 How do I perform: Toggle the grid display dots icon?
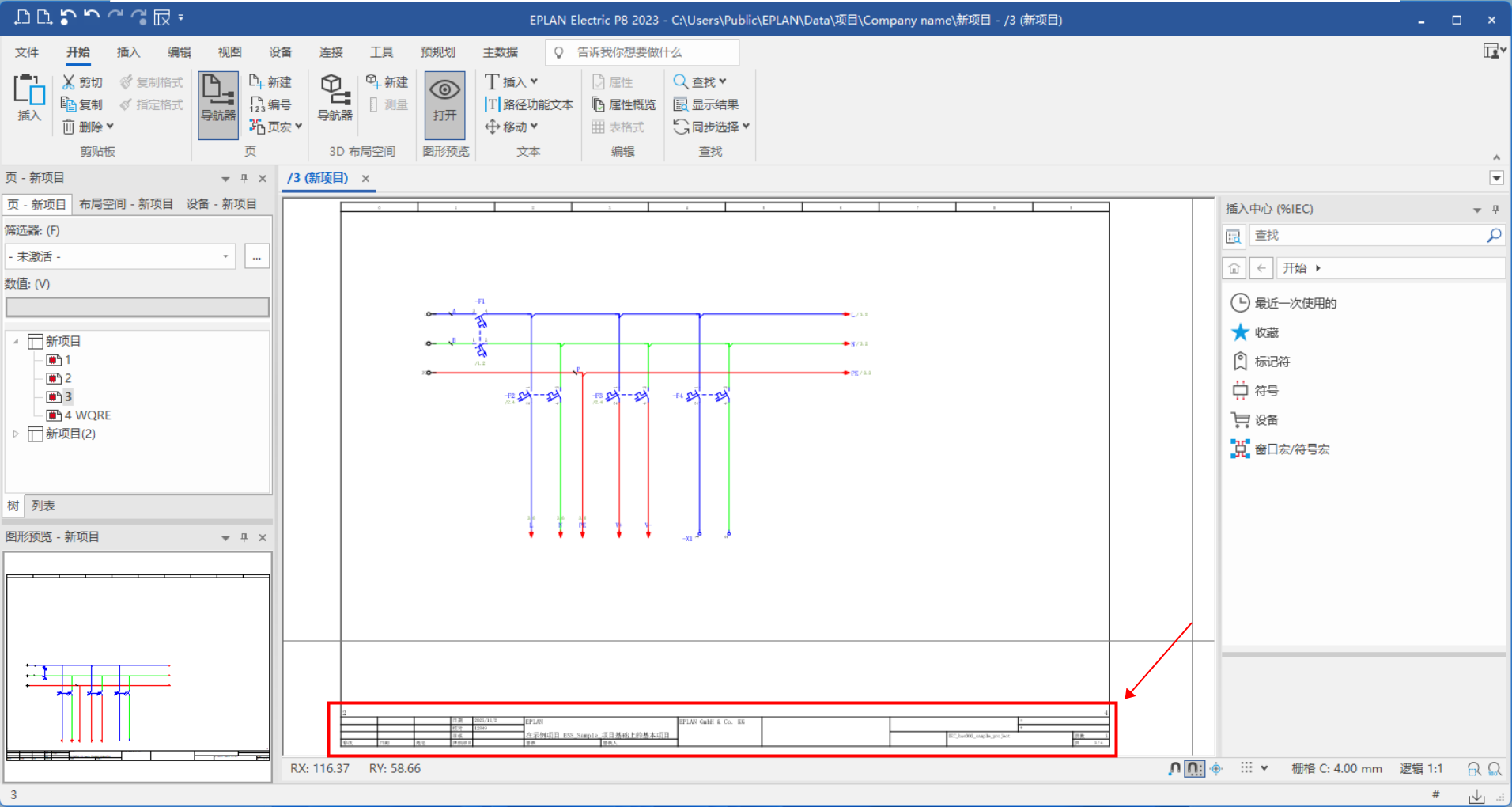[1246, 768]
